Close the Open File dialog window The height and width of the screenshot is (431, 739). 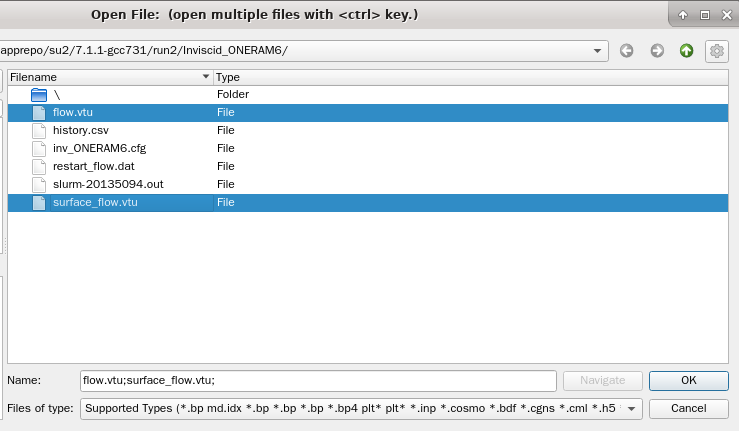coord(726,15)
